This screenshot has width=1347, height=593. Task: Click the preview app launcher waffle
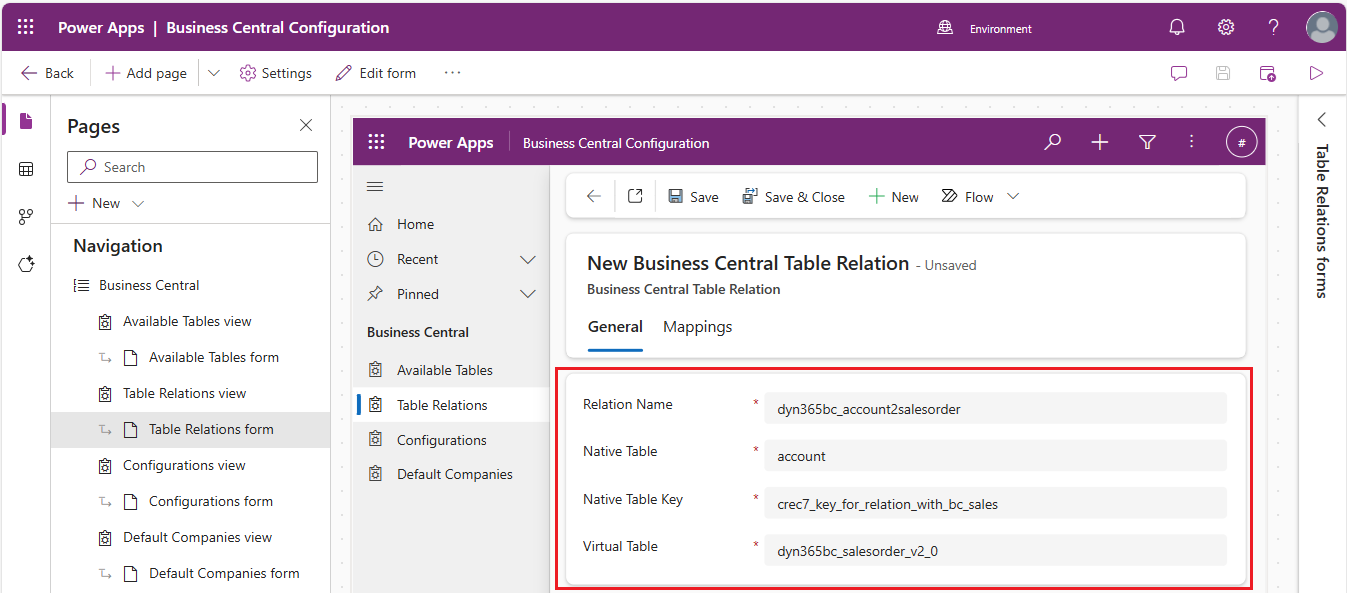pos(376,142)
